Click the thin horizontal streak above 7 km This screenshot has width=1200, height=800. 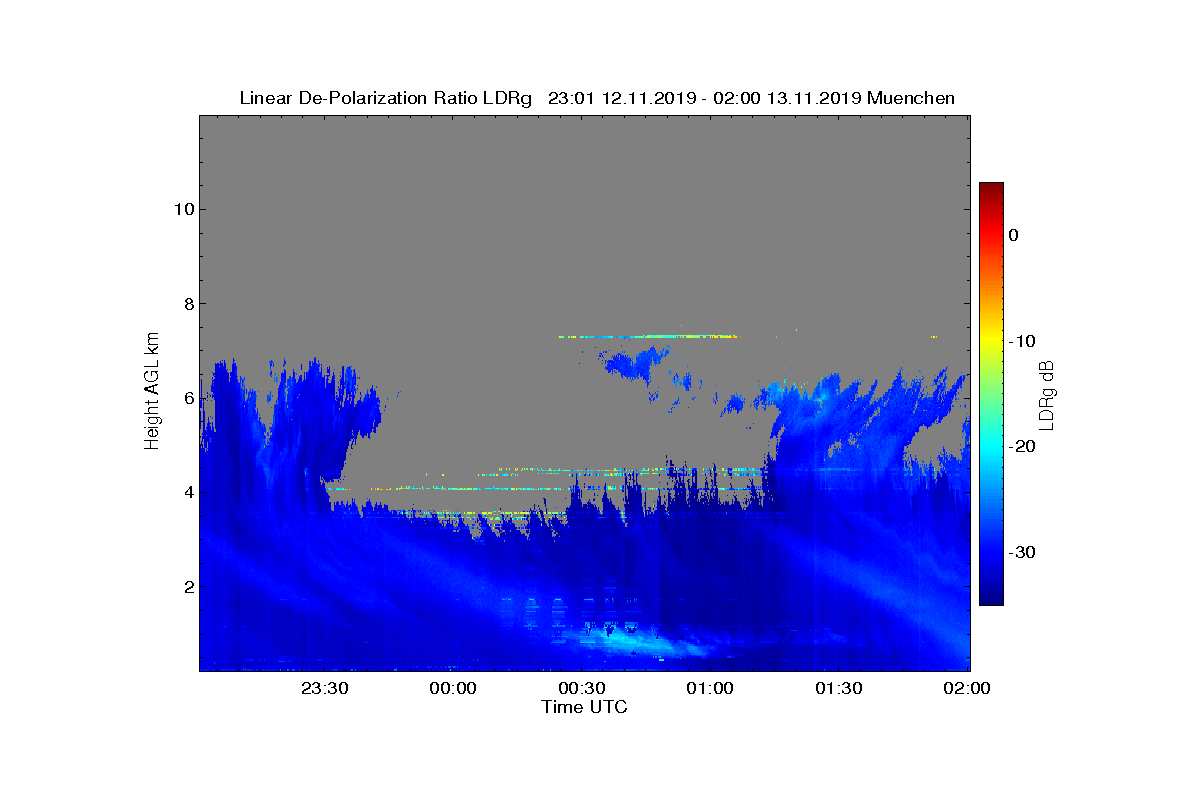tap(648, 337)
